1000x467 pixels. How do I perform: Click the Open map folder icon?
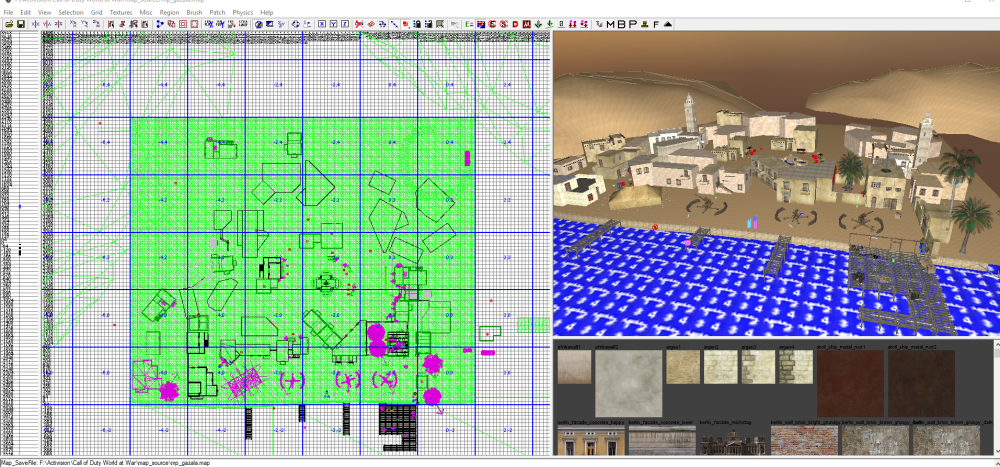[x=10, y=21]
